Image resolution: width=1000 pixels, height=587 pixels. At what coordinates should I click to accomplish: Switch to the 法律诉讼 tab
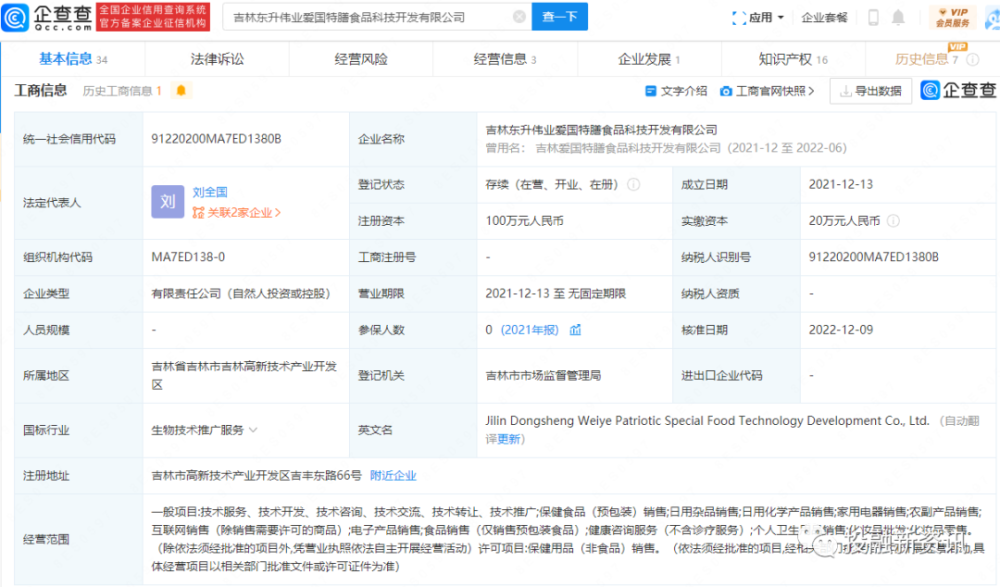click(216, 59)
